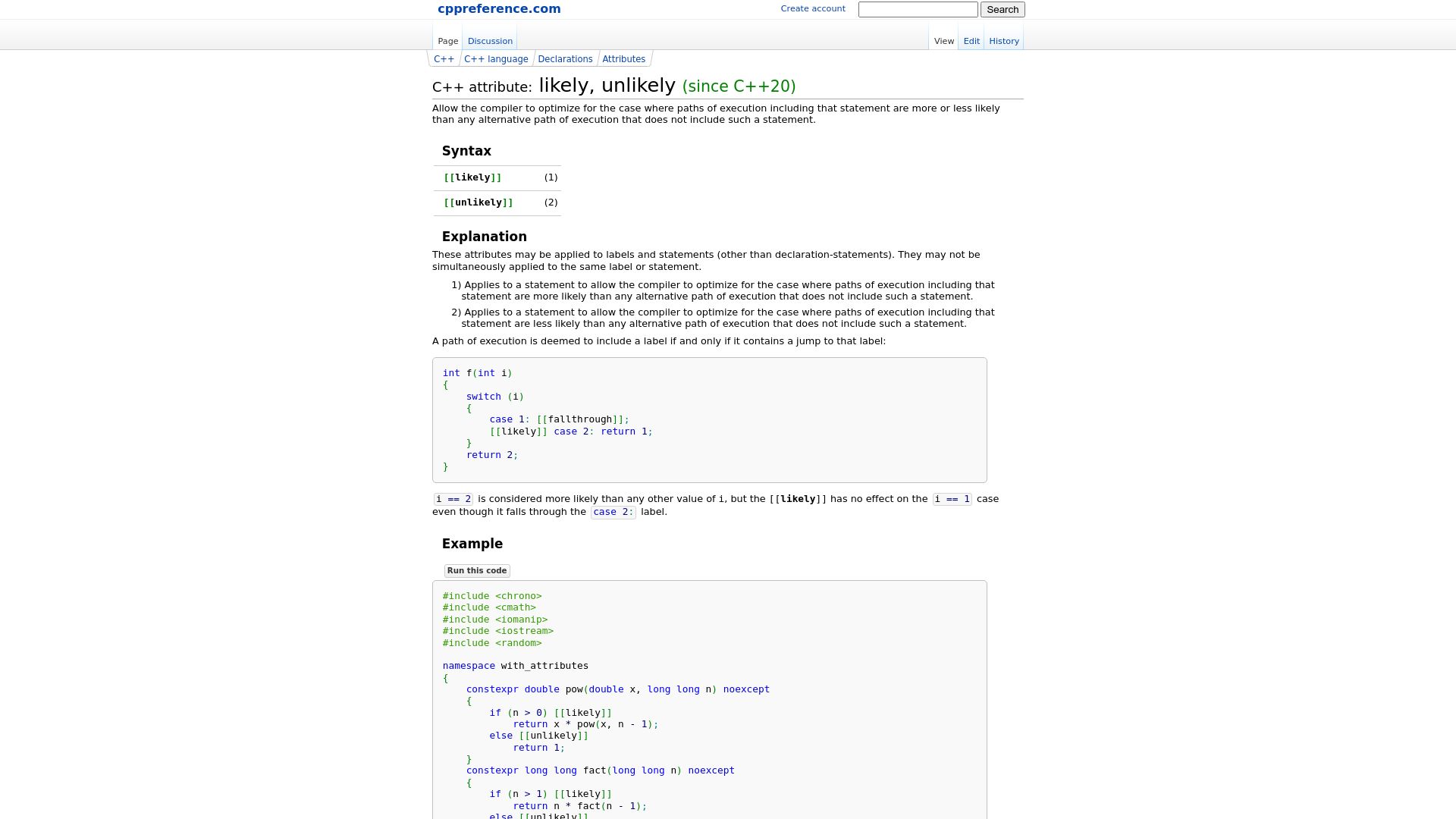Viewport: 1456px width, 819px height.
Task: Open the History tab
Action: (x=1004, y=41)
